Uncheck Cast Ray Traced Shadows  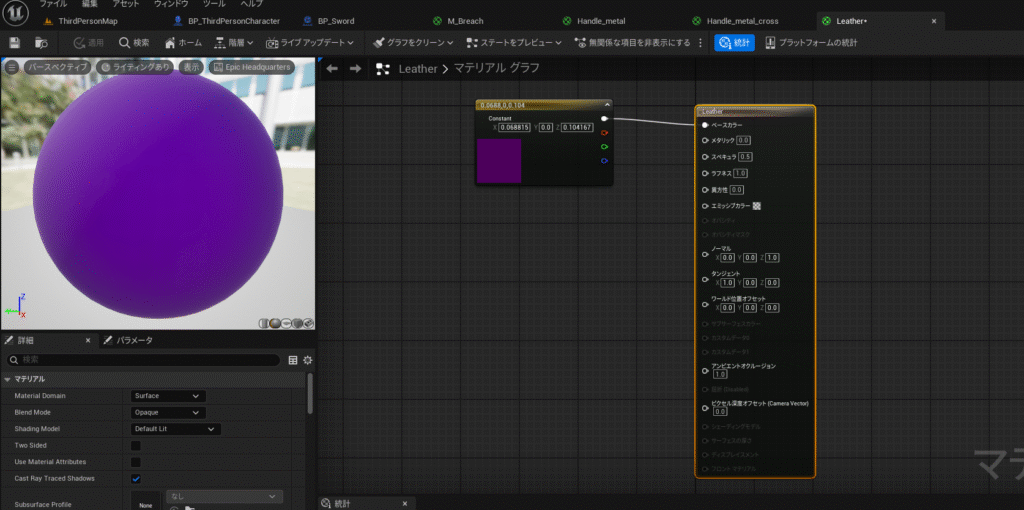pos(136,479)
